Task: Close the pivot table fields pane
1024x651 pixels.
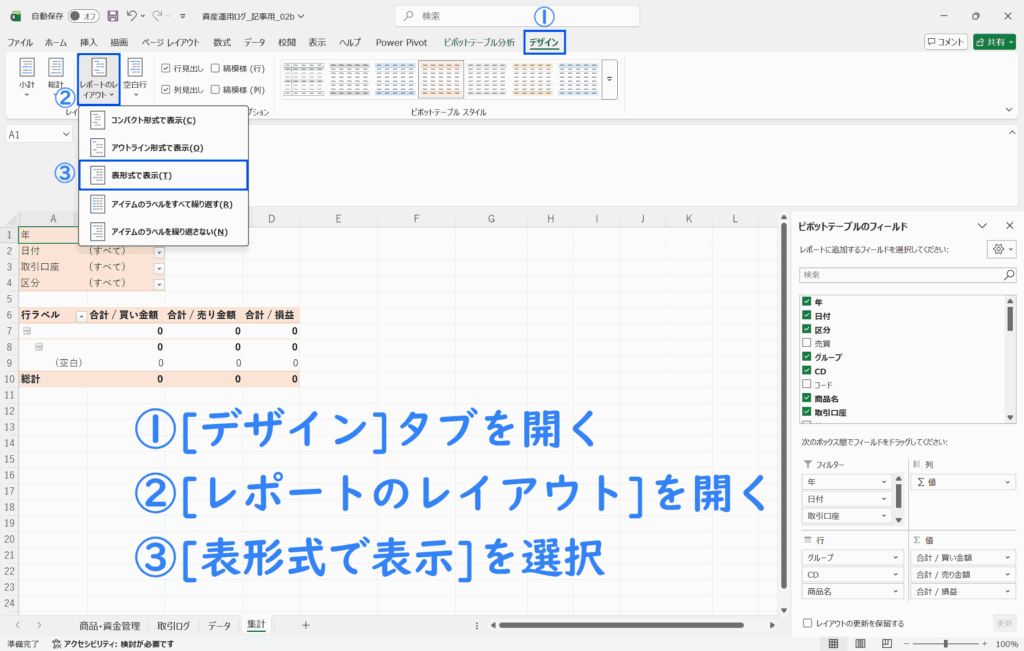Action: point(1009,226)
